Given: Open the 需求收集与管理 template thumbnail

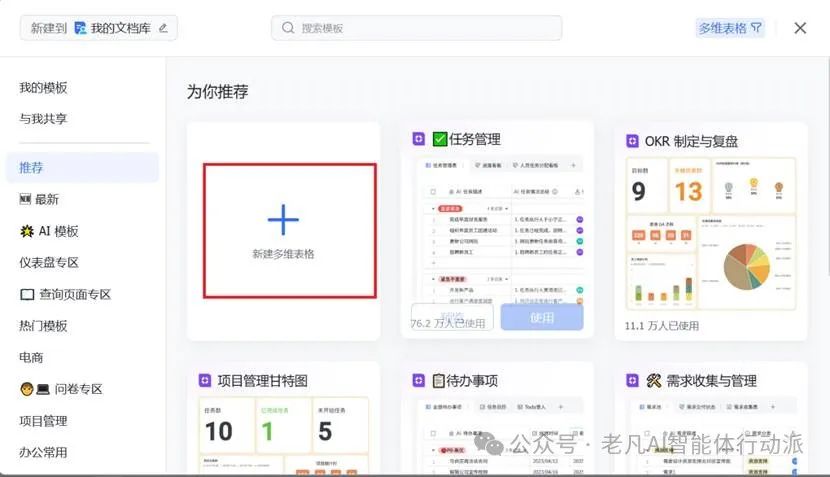Looking at the screenshot, I should tap(712, 434).
